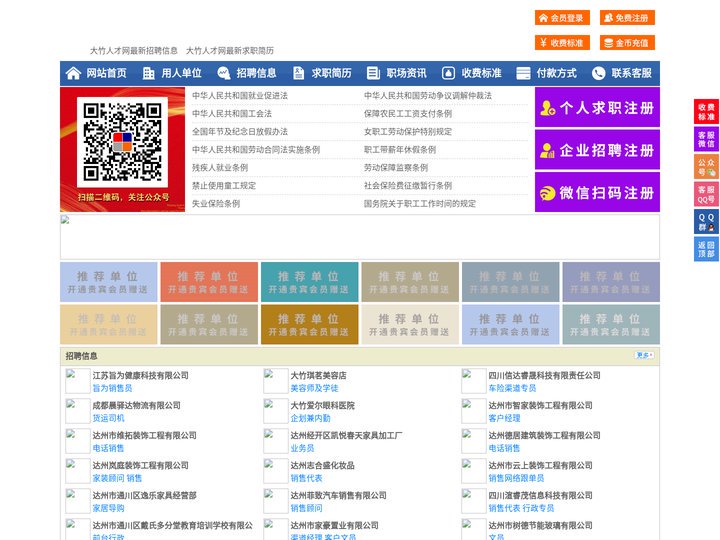Open 保障农民工工资支付条例 link
Viewport: 720px width, 540px height.
(x=408, y=113)
